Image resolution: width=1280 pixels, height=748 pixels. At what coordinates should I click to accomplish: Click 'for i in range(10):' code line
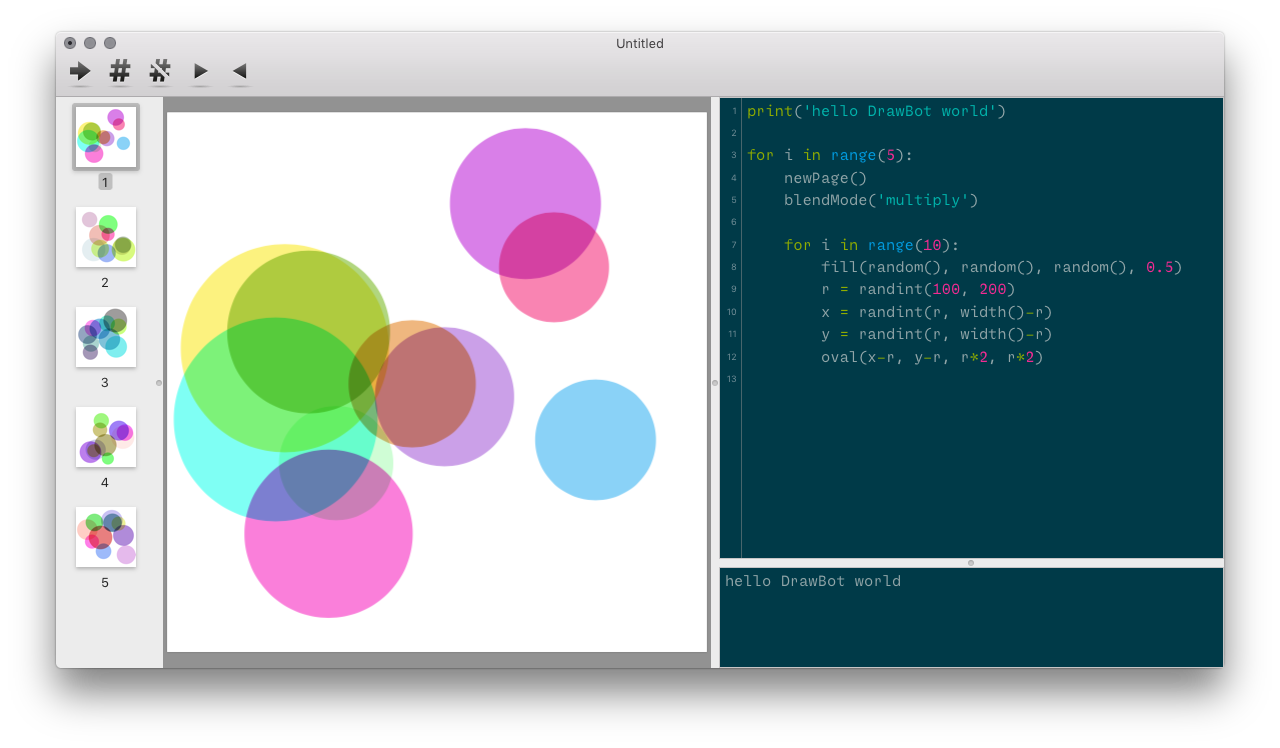pos(871,245)
